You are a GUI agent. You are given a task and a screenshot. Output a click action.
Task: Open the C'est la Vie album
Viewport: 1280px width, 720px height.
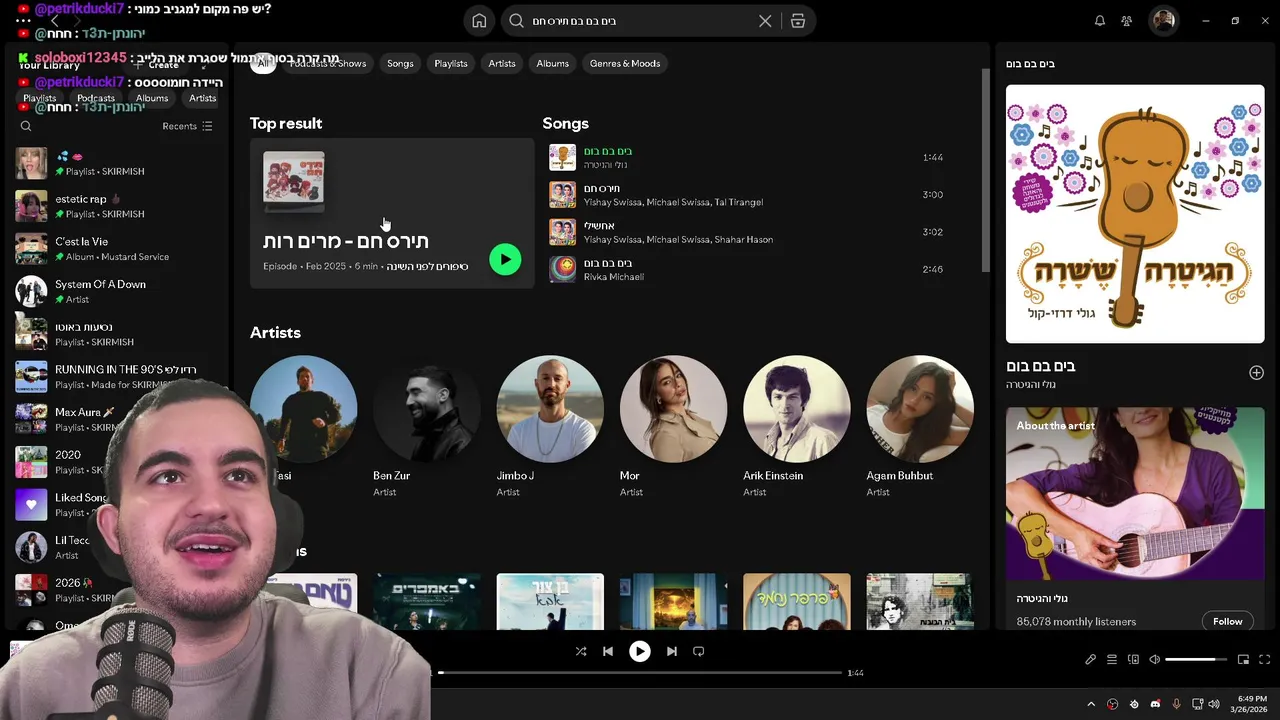coord(115,249)
